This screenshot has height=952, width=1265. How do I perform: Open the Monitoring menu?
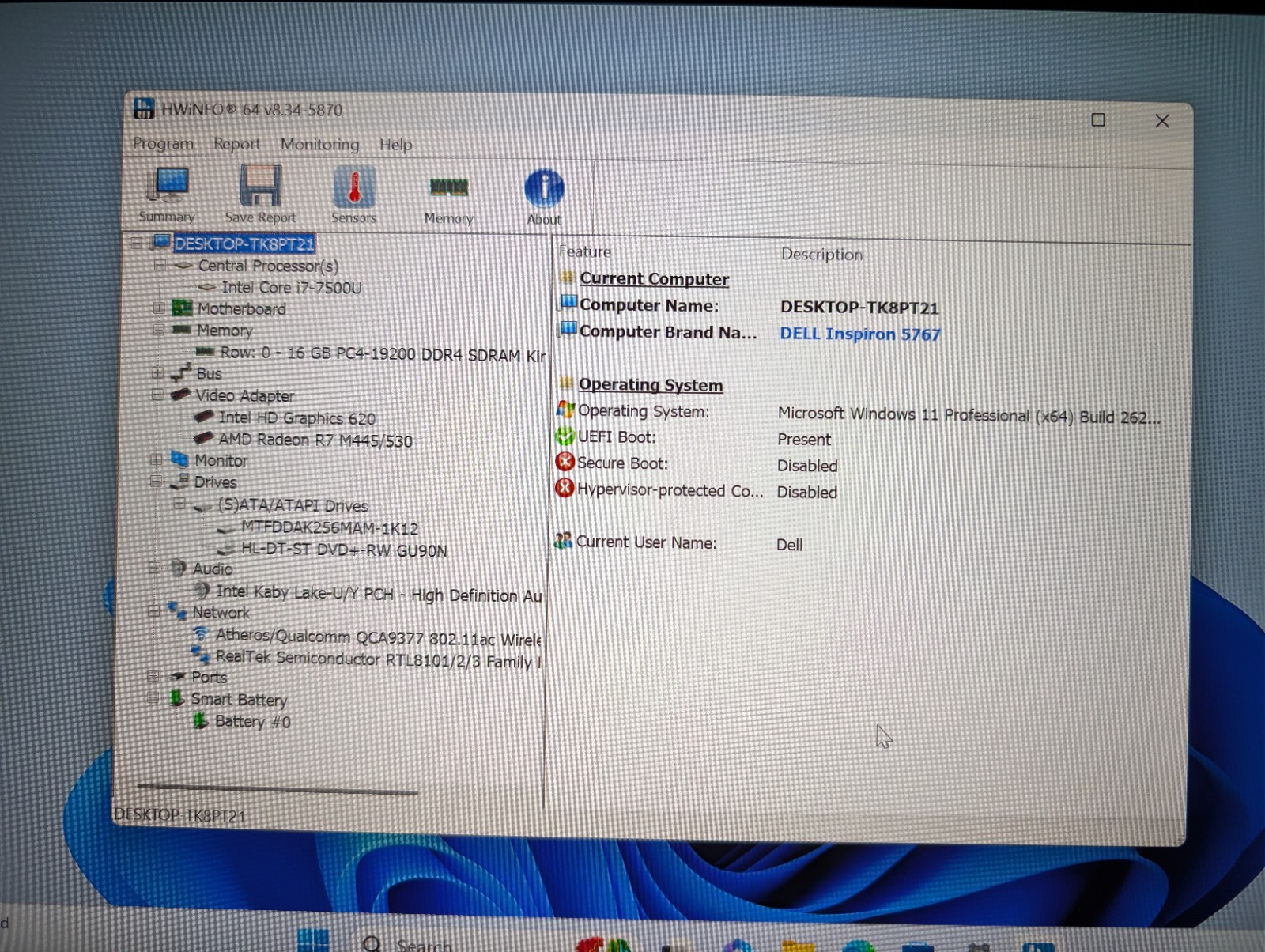[319, 144]
